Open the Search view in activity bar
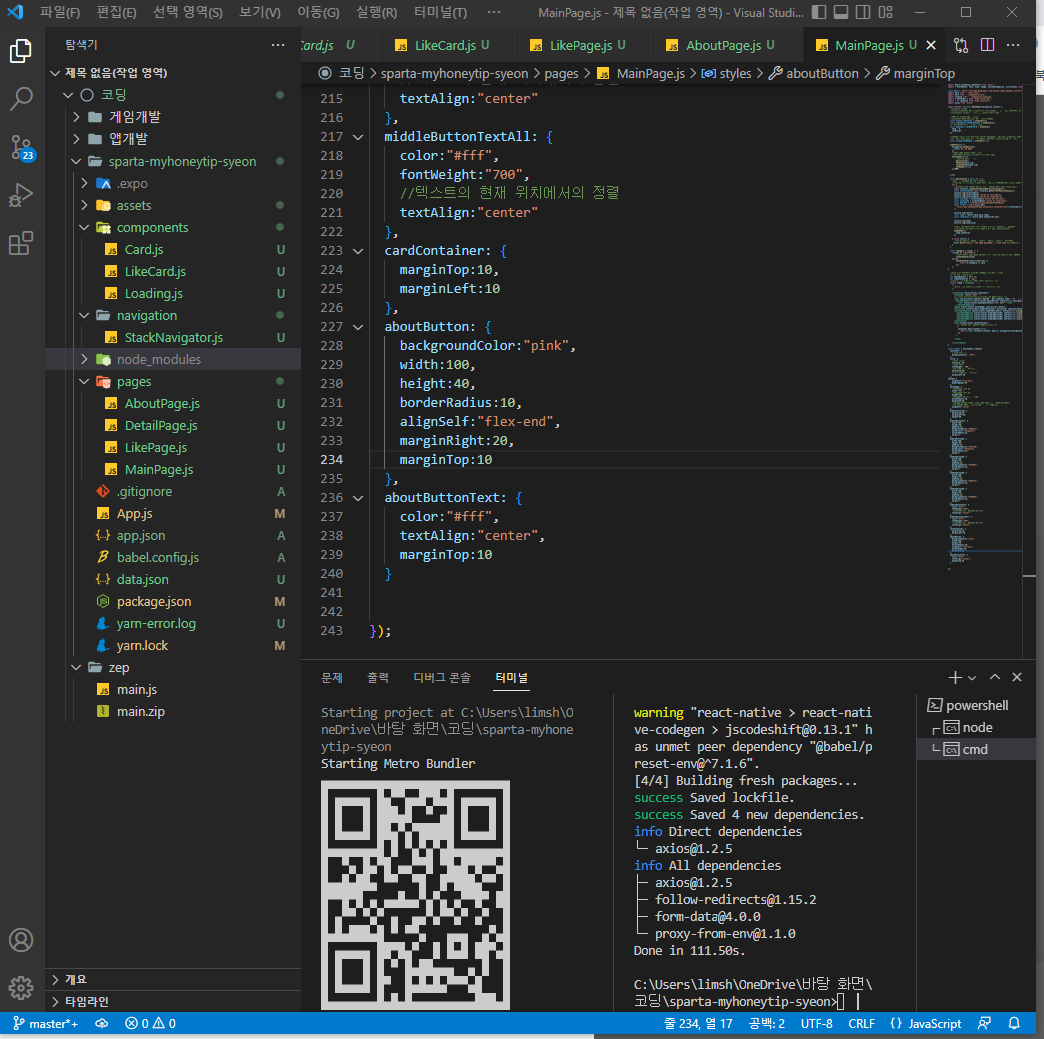Image resolution: width=1044 pixels, height=1039 pixels. 21,99
